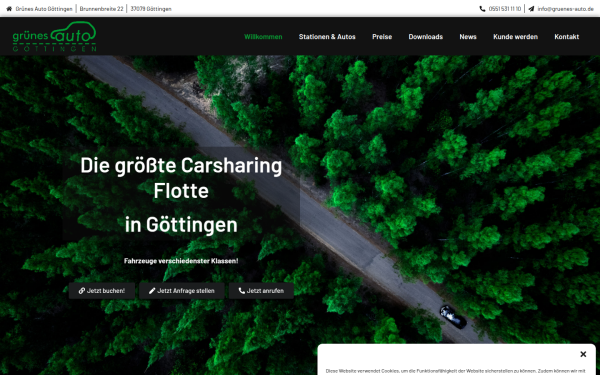This screenshot has height=375, width=600.
Task: Click the cookie notice text in the banner
Action: coord(455,371)
